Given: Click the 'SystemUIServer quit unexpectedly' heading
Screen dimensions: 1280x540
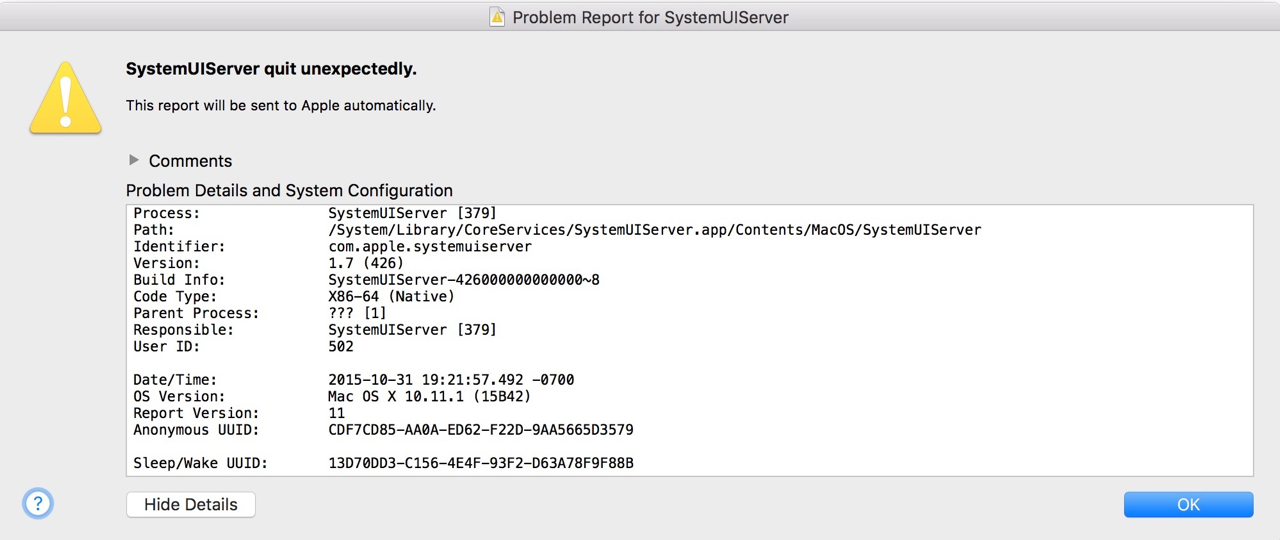Looking at the screenshot, I should coord(271,69).
